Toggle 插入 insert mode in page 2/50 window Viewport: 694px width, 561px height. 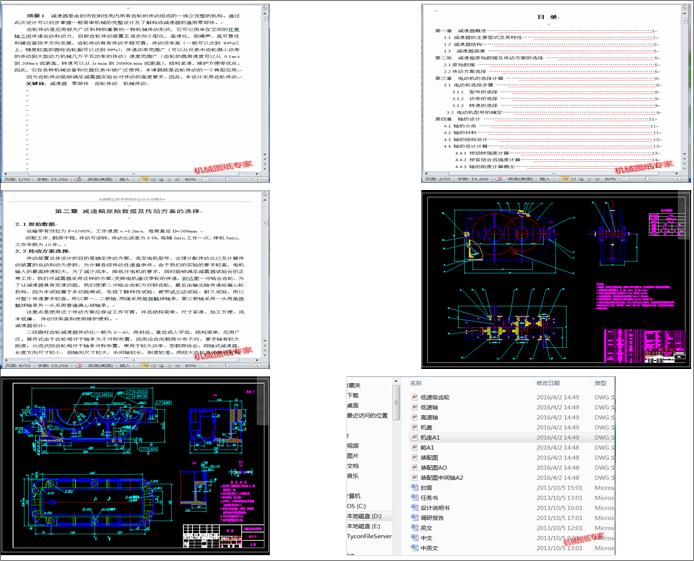pyautogui.click(x=545, y=179)
